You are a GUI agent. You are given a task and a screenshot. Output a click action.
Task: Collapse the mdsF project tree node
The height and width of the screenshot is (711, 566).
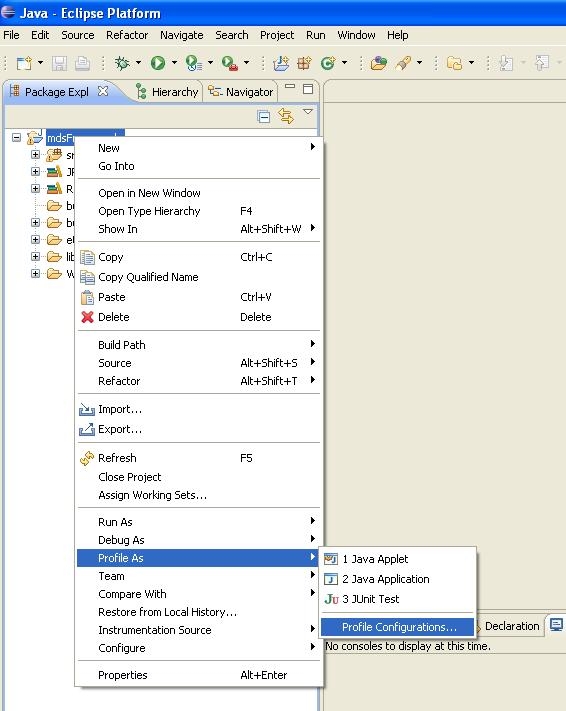[x=16, y=137]
